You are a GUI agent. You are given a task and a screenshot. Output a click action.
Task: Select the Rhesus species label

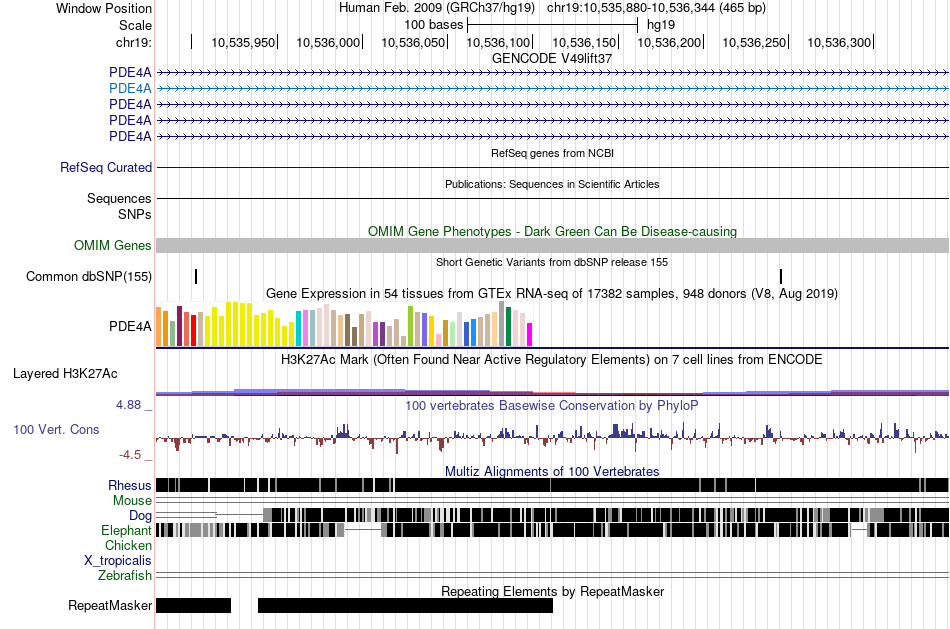click(x=130, y=485)
